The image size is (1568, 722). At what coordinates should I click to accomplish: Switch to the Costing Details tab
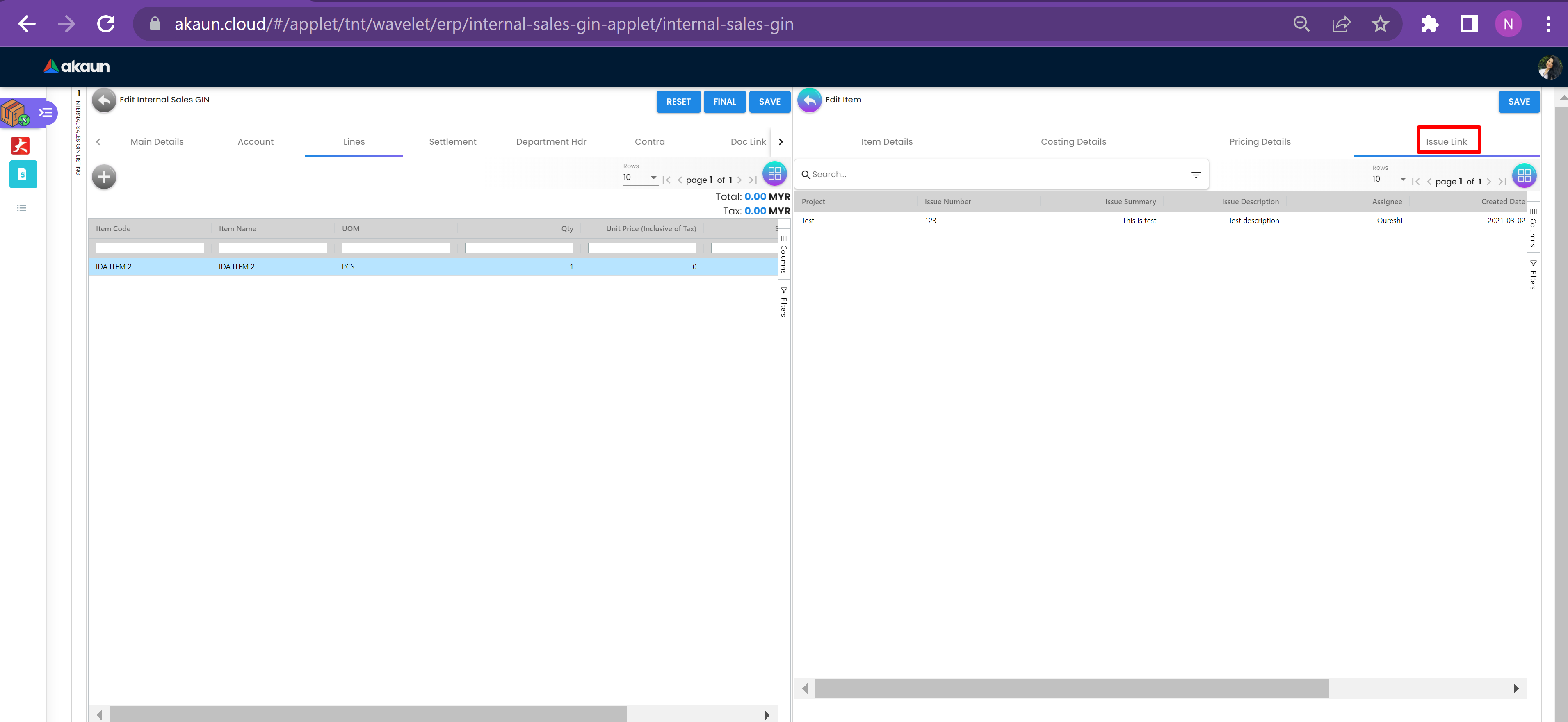(x=1073, y=142)
